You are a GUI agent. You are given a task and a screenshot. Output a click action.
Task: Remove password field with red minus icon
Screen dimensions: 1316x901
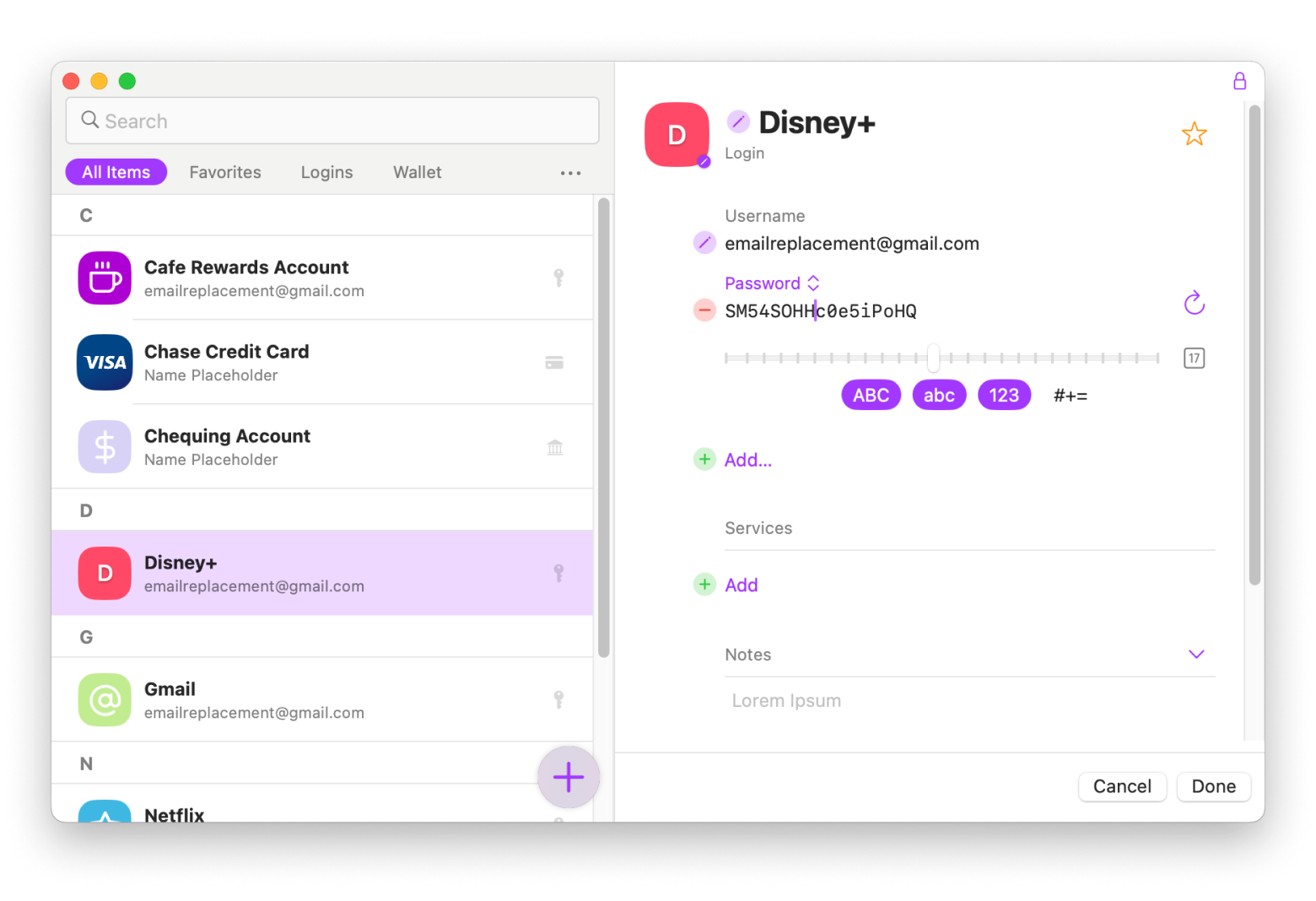point(704,310)
